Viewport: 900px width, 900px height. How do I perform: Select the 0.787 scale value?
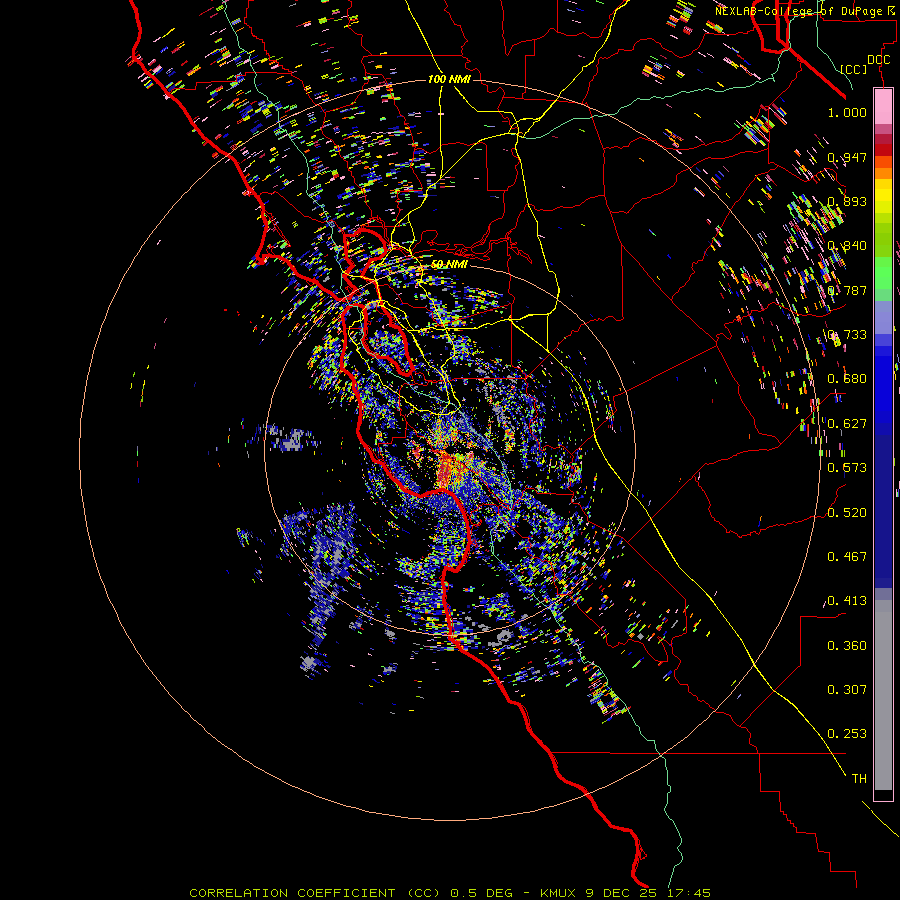point(847,290)
